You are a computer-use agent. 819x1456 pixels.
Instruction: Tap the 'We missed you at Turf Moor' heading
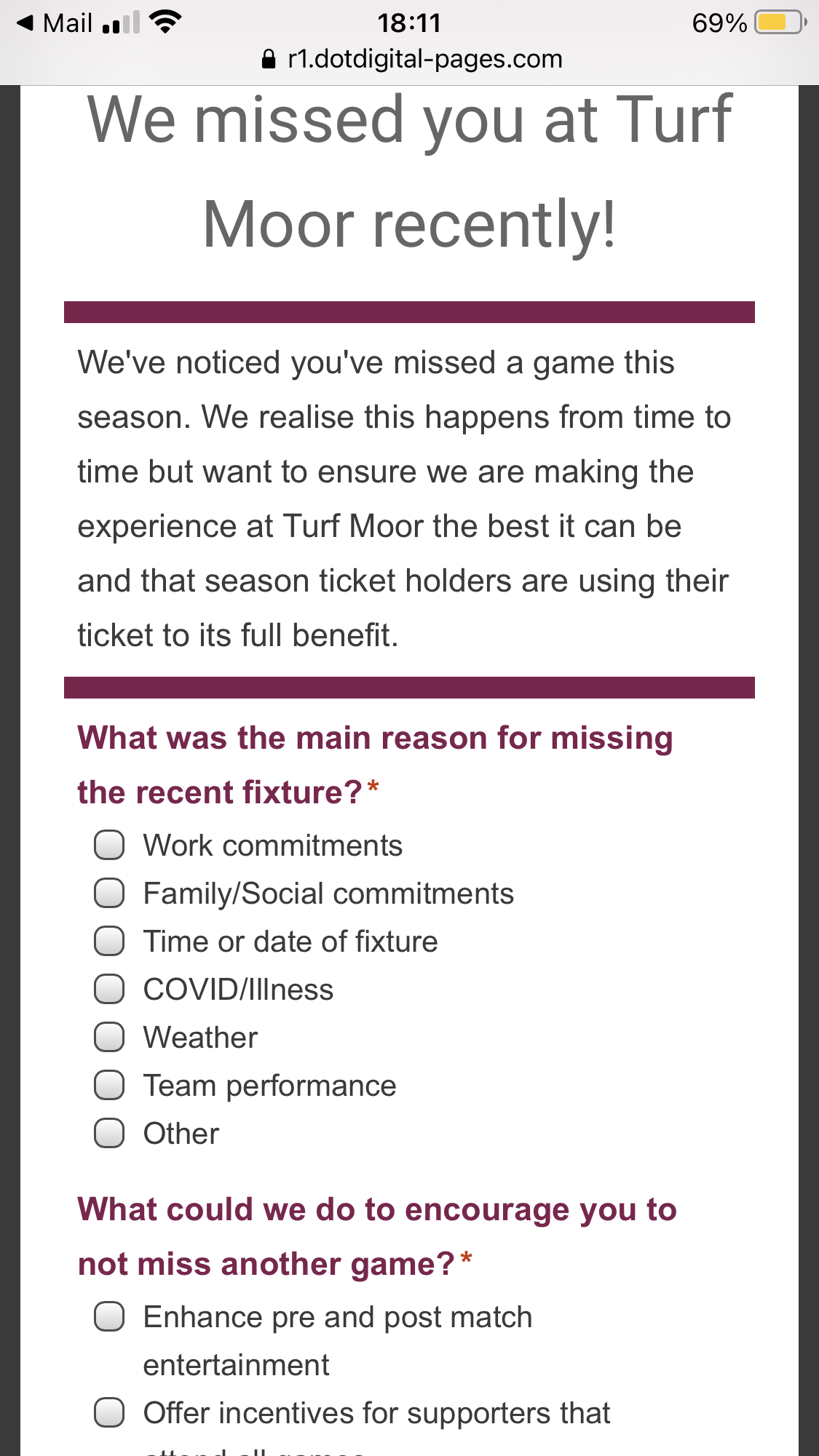click(409, 172)
